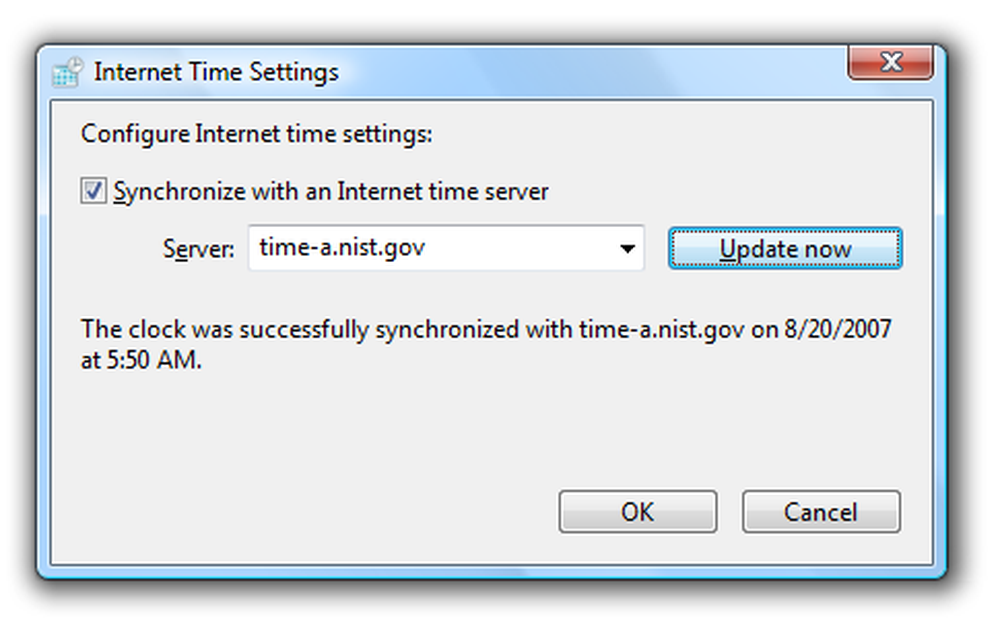The width and height of the screenshot is (1000, 632).
Task: Click the 8/20/2007 date in the status text
Action: 837,329
